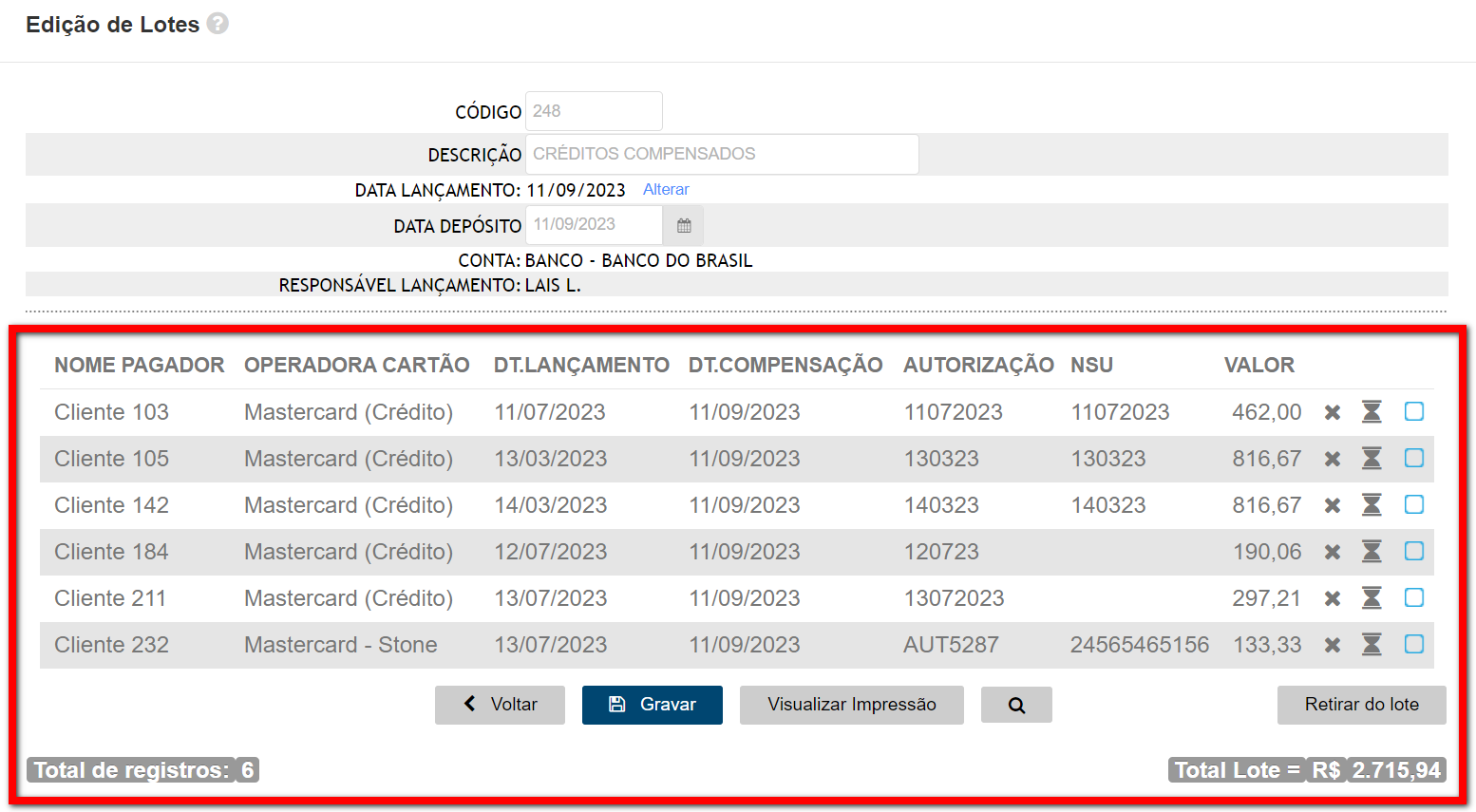Tick the Cliente 232 checkbox
Viewport: 1476px width, 812px height.
[x=1414, y=644]
